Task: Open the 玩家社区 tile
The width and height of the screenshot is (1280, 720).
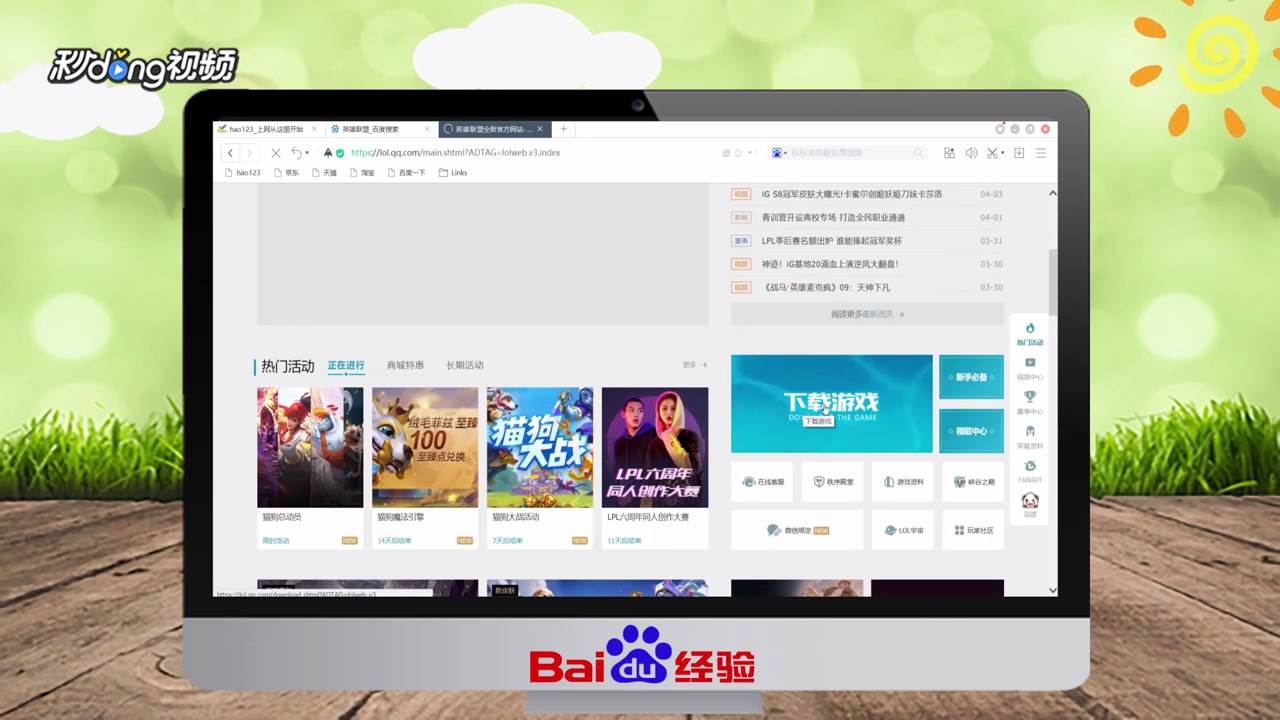Action: point(972,530)
